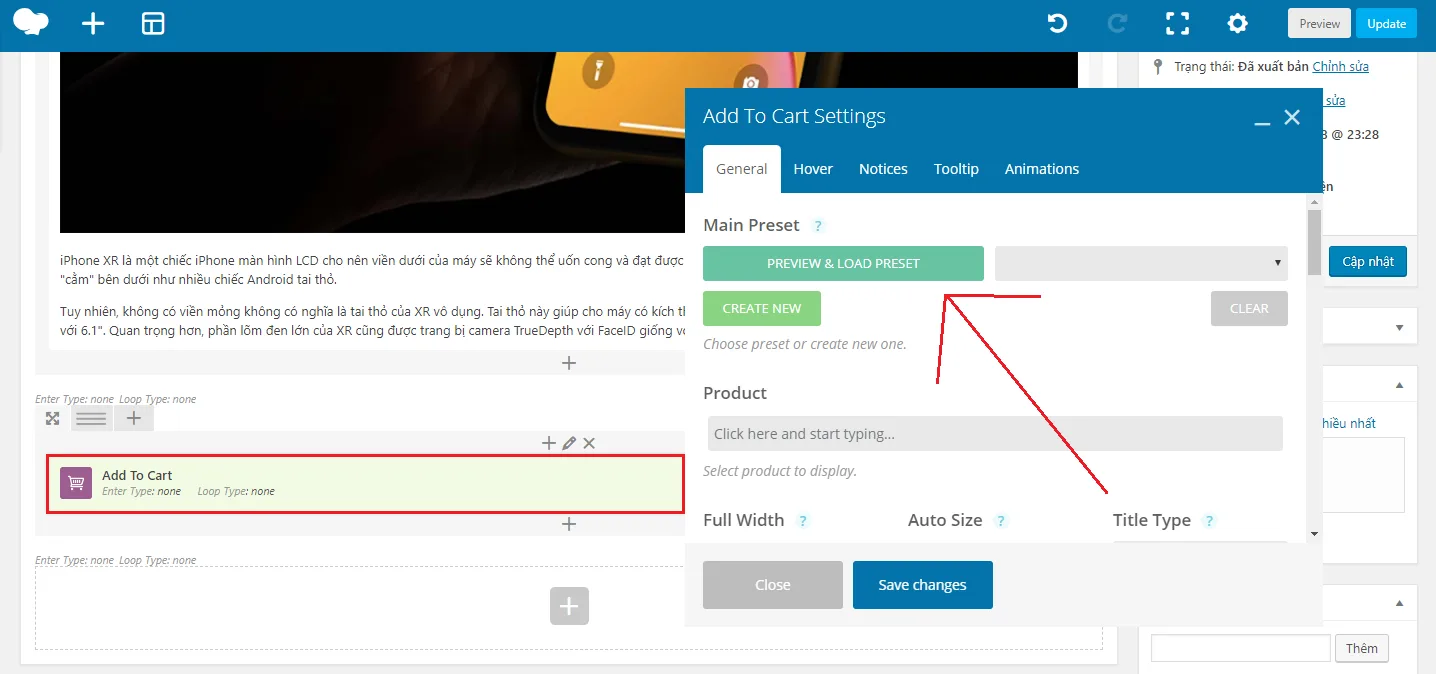Show help for Title Type option
1436x674 pixels.
point(1209,521)
